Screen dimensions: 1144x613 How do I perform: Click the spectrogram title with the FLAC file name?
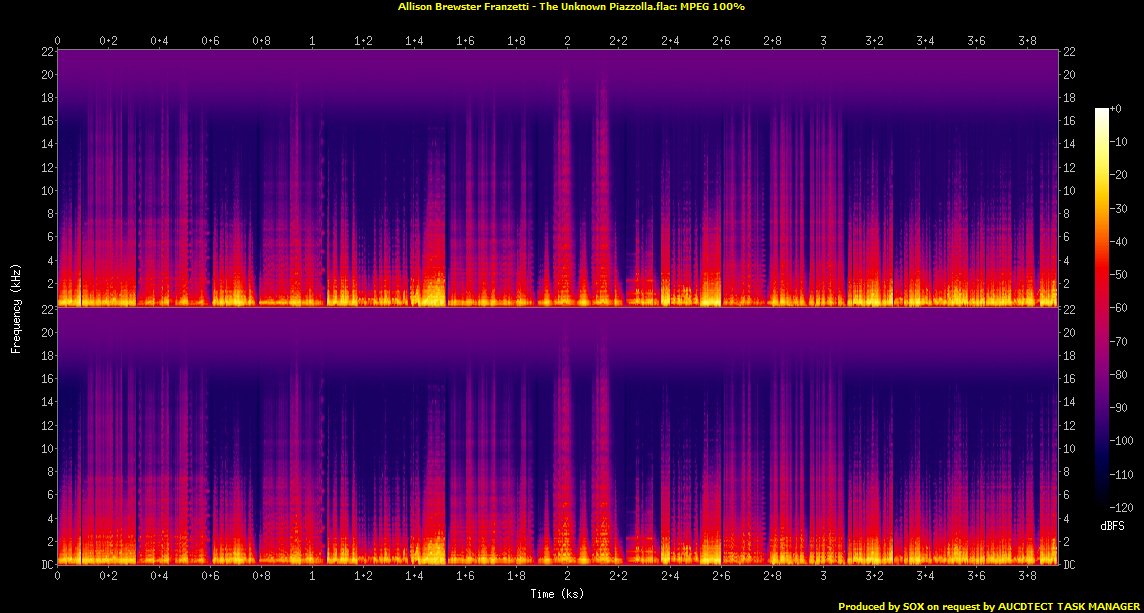click(571, 7)
